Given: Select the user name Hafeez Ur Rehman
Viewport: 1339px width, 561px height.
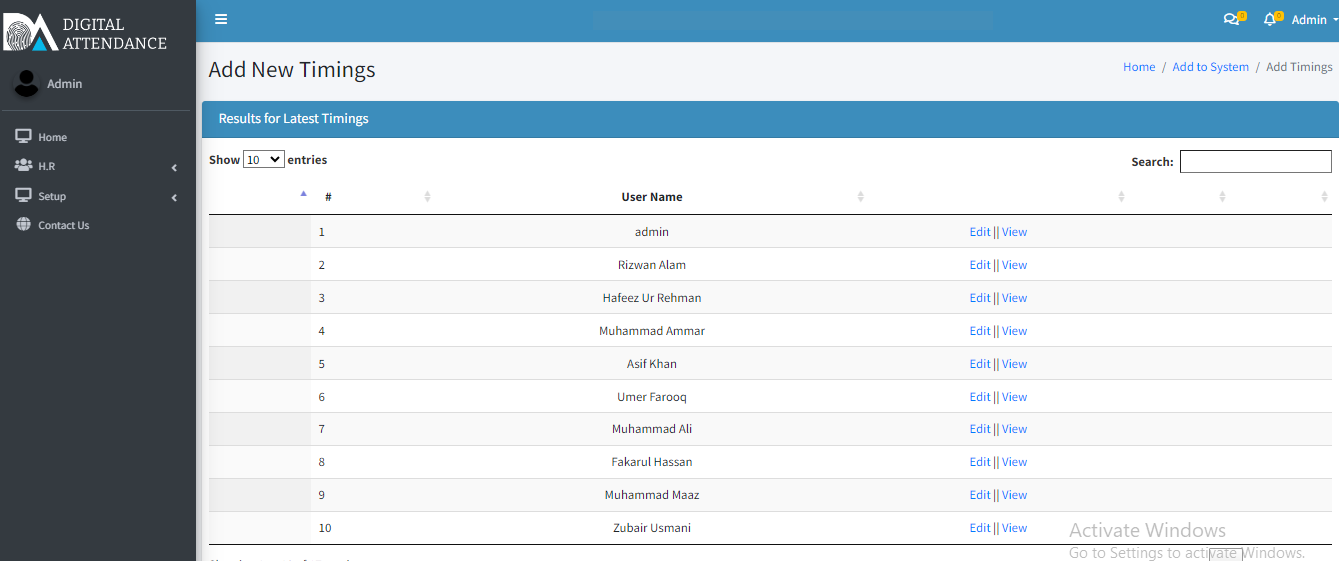Looking at the screenshot, I should click(652, 298).
